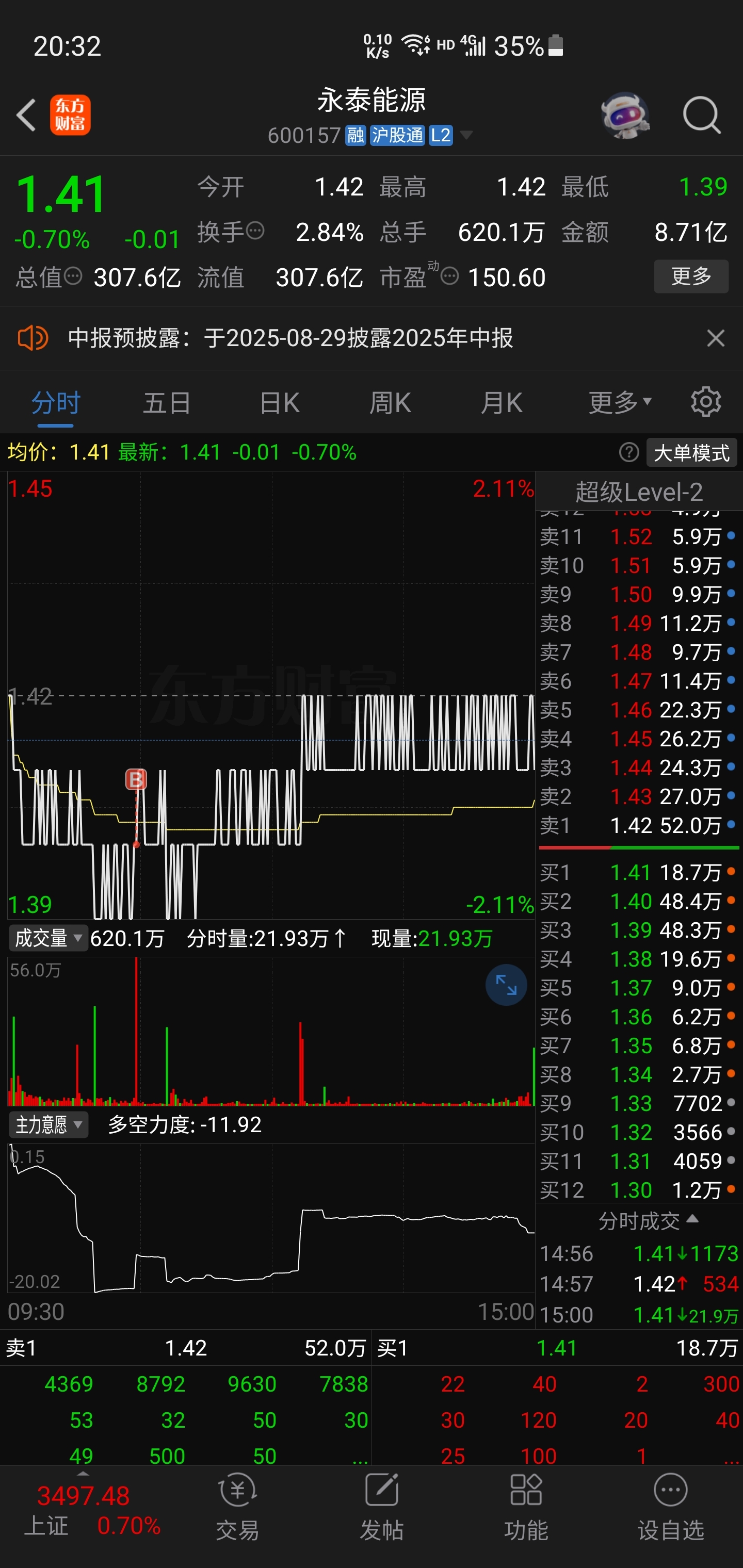Viewport: 743px width, 1568px height.
Task: Open the robot assistant avatar
Action: [x=625, y=115]
